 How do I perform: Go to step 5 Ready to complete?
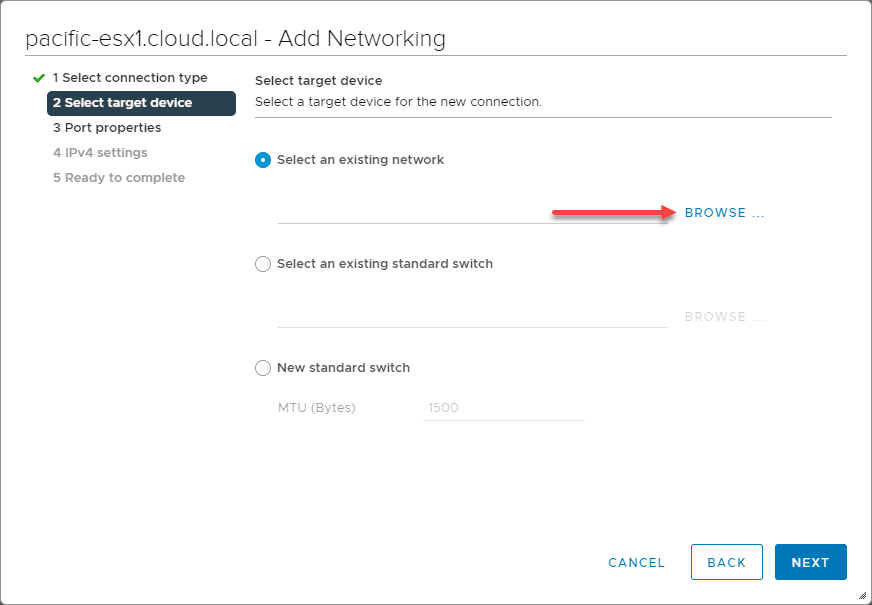click(119, 178)
